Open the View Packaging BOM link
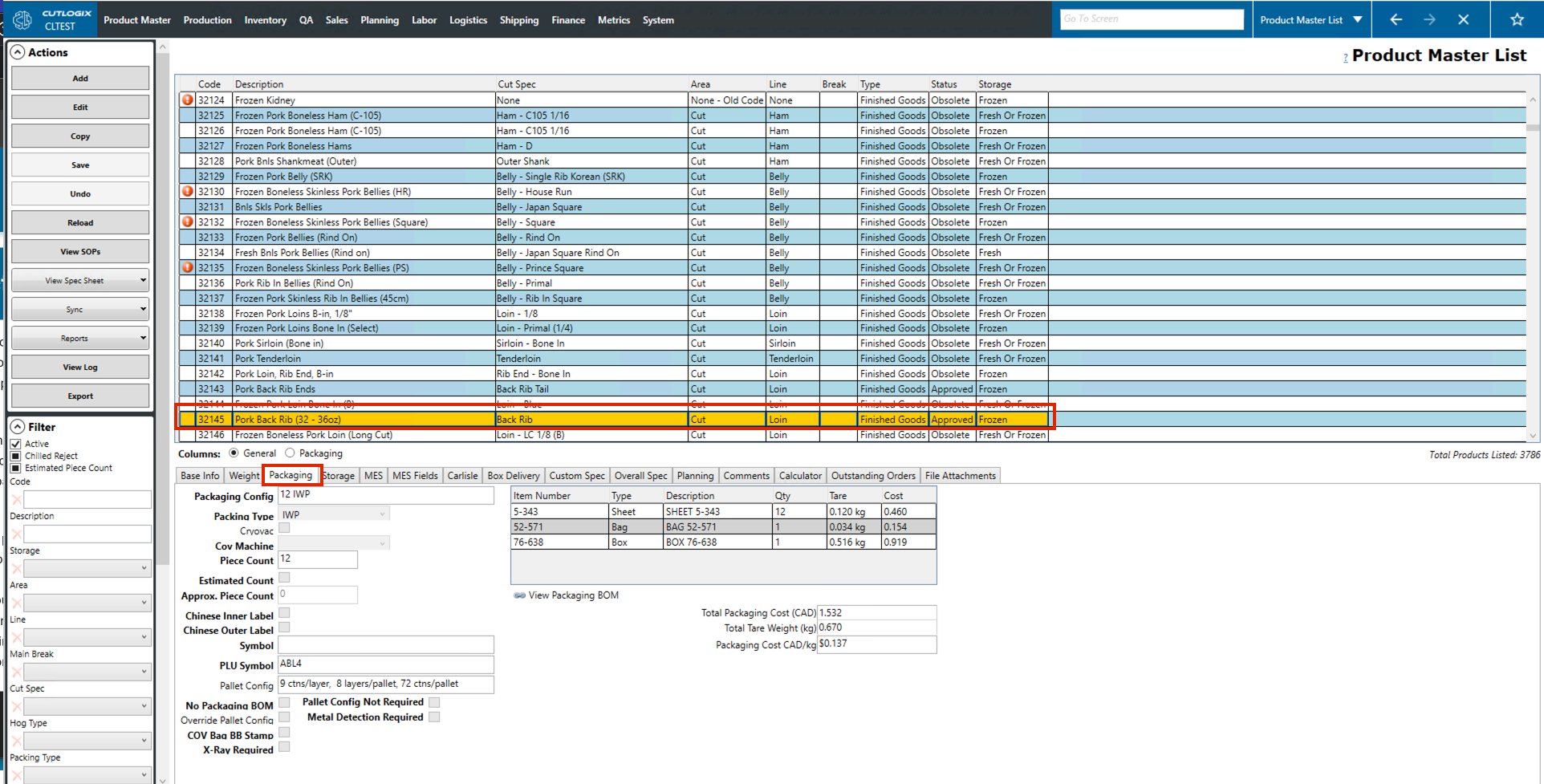Image resolution: width=1544 pixels, height=784 pixels. pyautogui.click(x=573, y=595)
